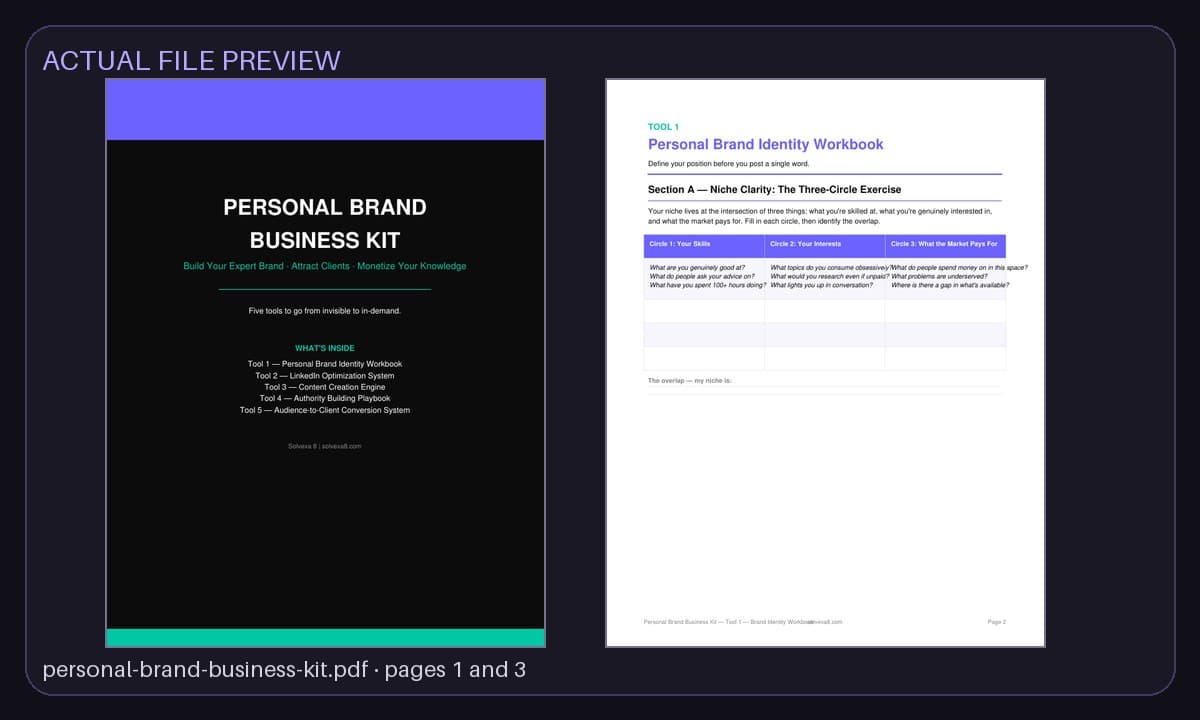Click the 'ACTUAL FILE PREVIEW' heading
The width and height of the screenshot is (1200, 720).
pos(191,60)
